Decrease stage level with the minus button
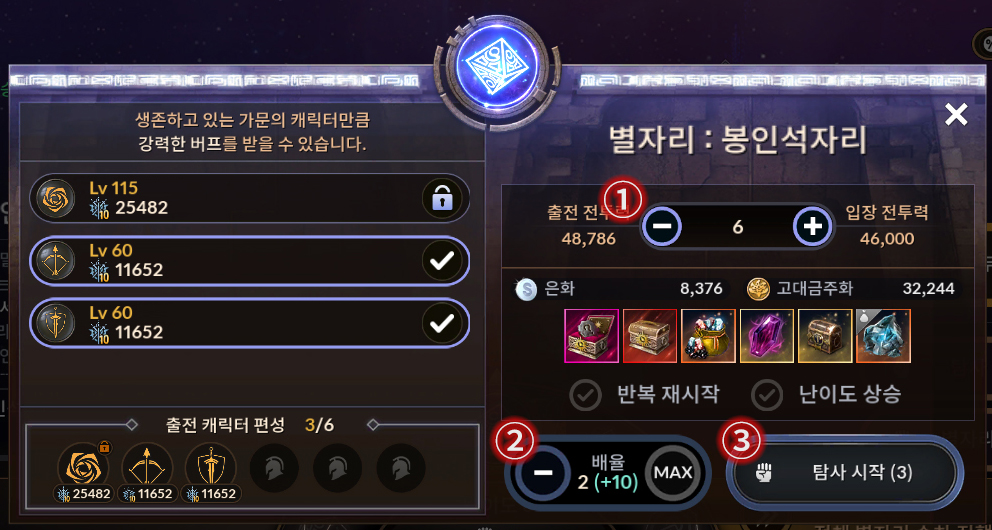 (x=662, y=226)
